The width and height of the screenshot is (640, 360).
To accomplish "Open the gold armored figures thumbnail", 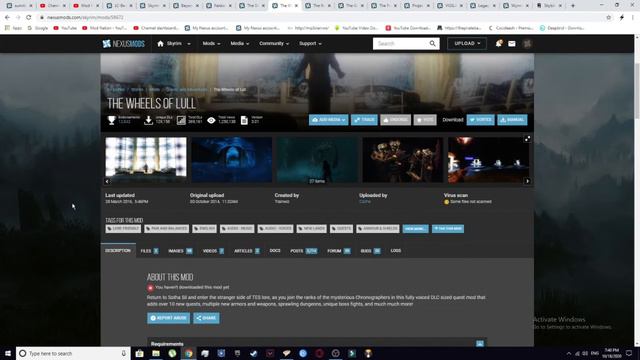I will (x=403, y=160).
